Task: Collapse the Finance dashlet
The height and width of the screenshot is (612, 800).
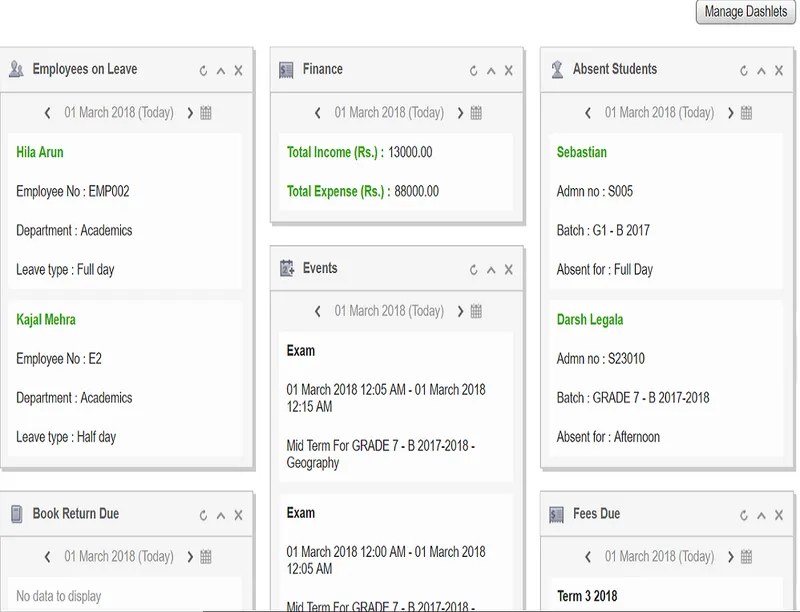Action: click(x=491, y=71)
